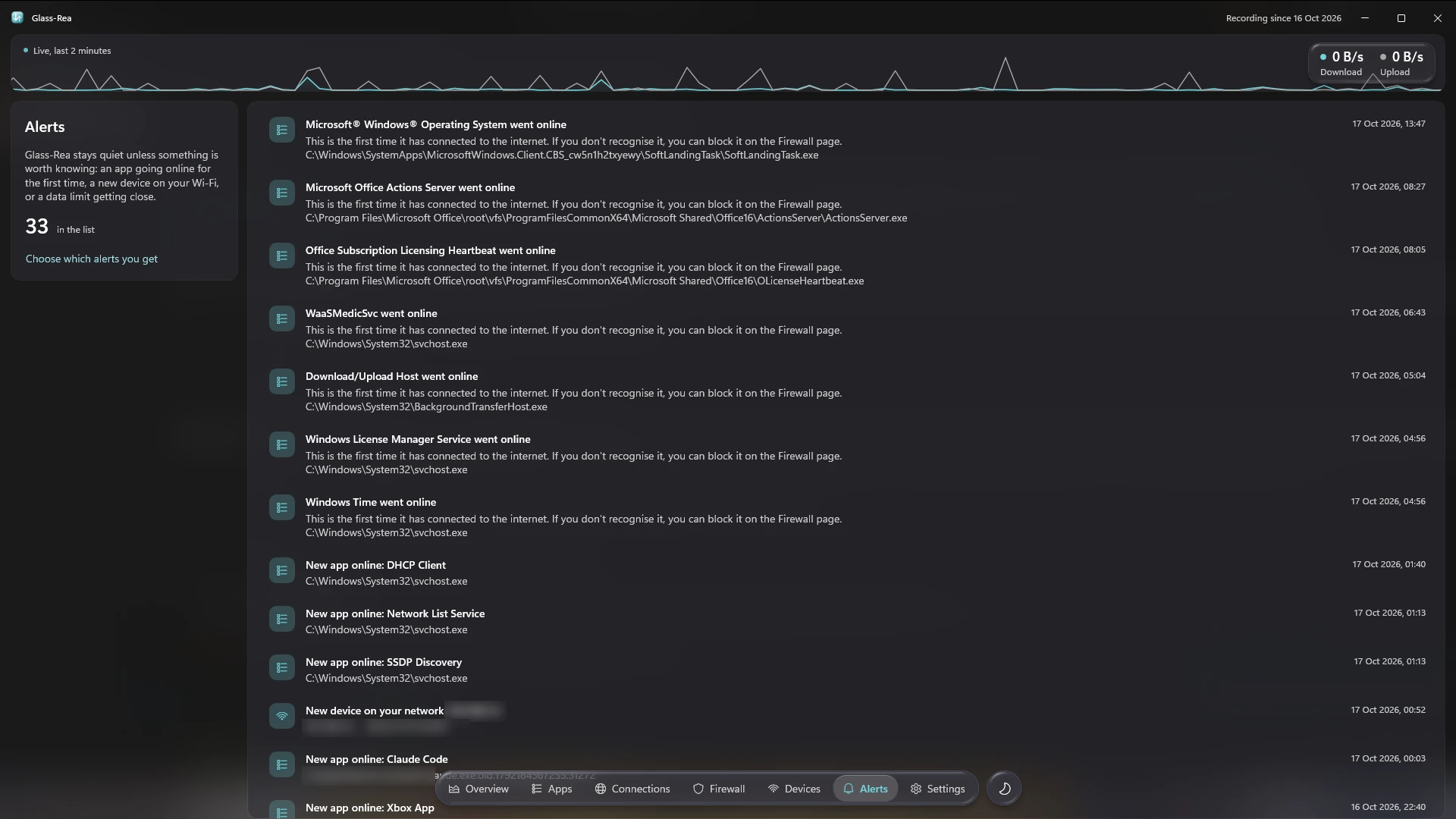The height and width of the screenshot is (819, 1456).
Task: Click the OLicenseHeartbeat.exe path text
Action: click(585, 281)
